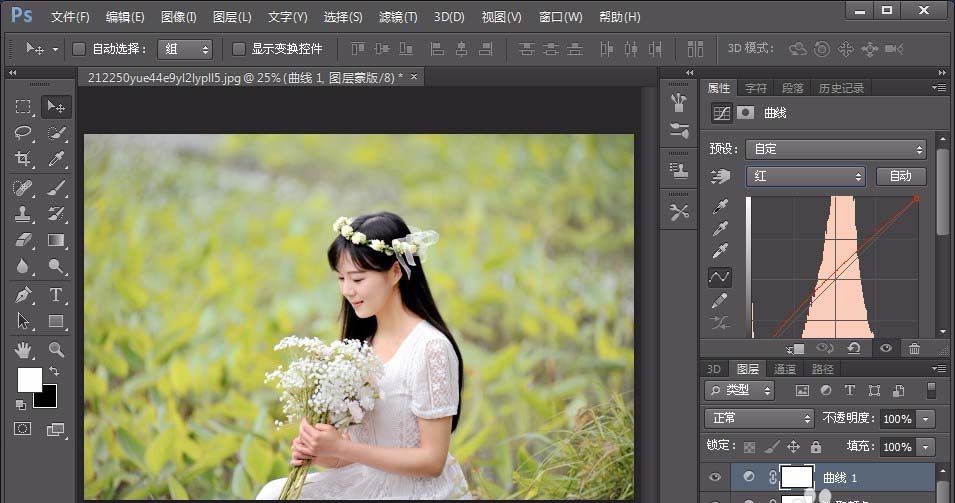Open the 正常 blend mode dropdown
This screenshot has width=955, height=503.
point(759,418)
